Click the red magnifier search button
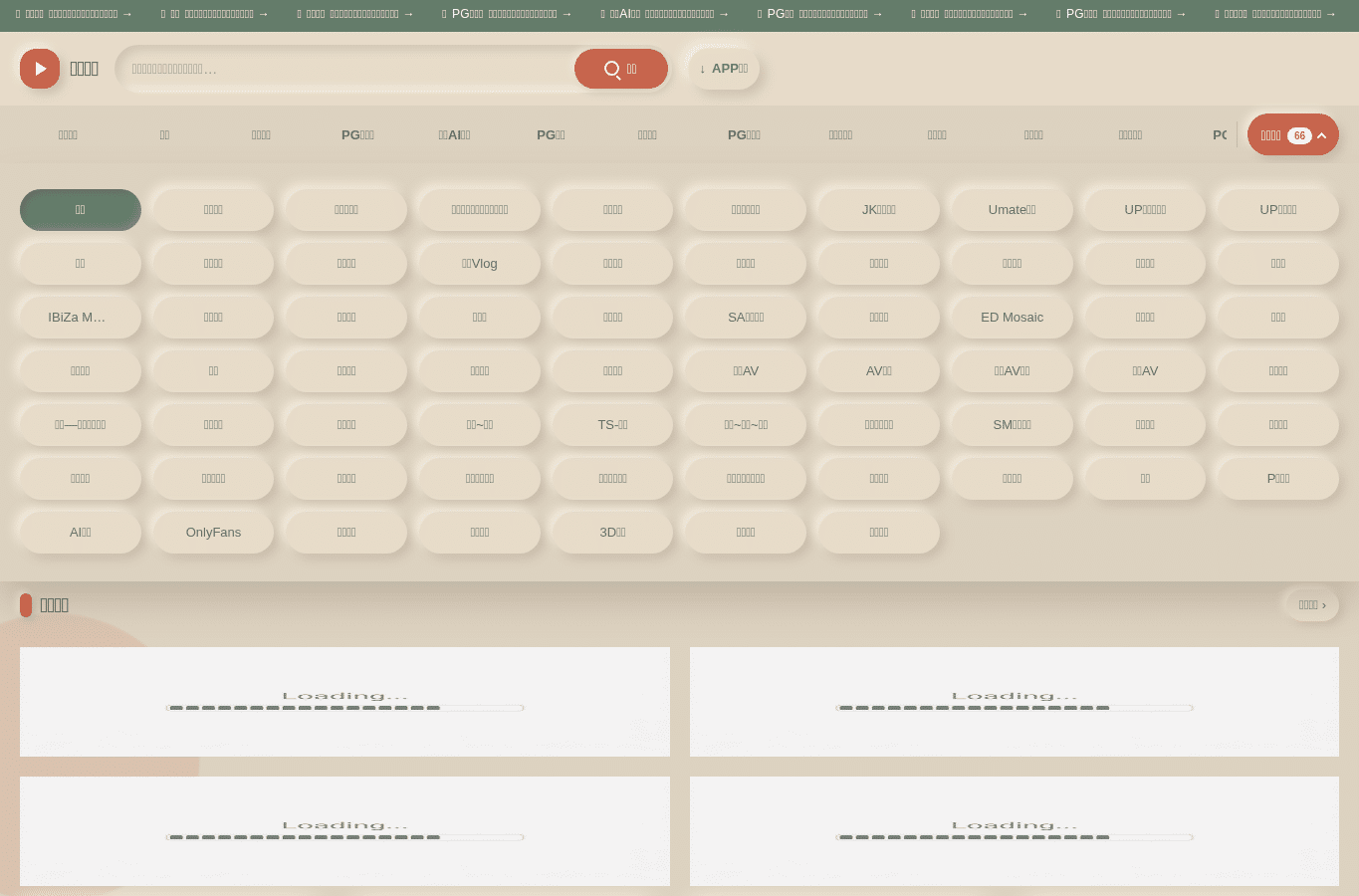Viewport: 1359px width, 896px height. (621, 69)
